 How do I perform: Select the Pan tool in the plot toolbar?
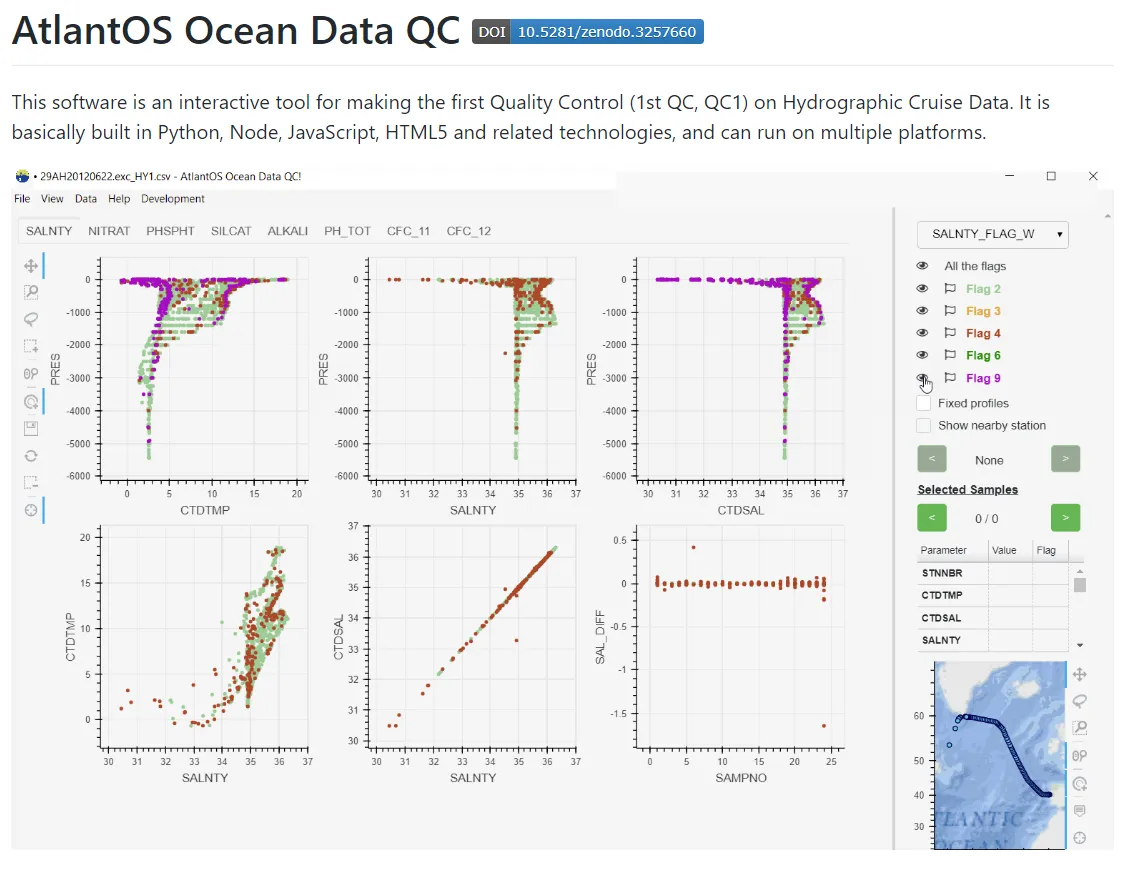point(31,265)
